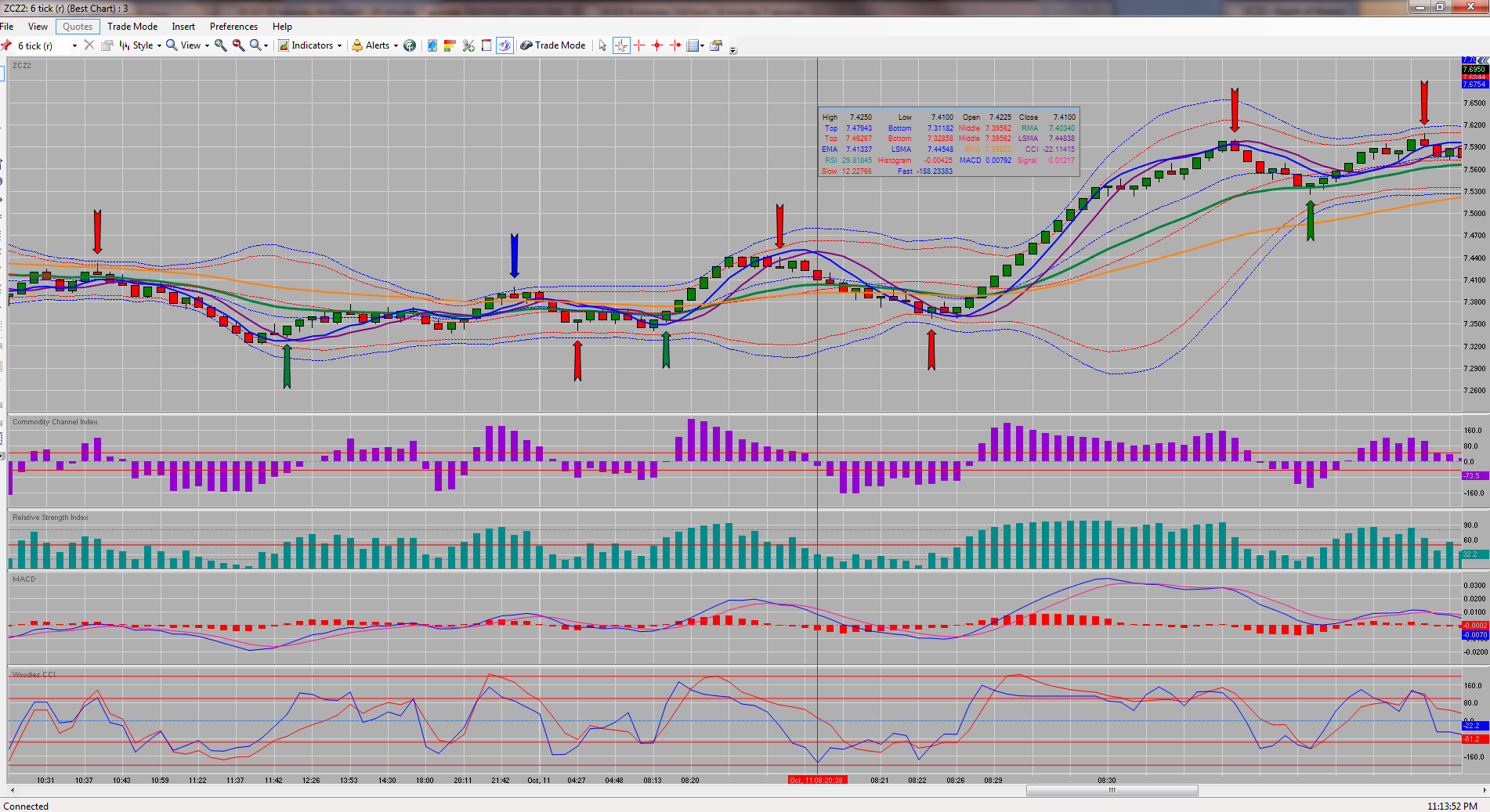The image size is (1490, 812).
Task: Enable the red cross with offset dot cursor
Action: 675,45
